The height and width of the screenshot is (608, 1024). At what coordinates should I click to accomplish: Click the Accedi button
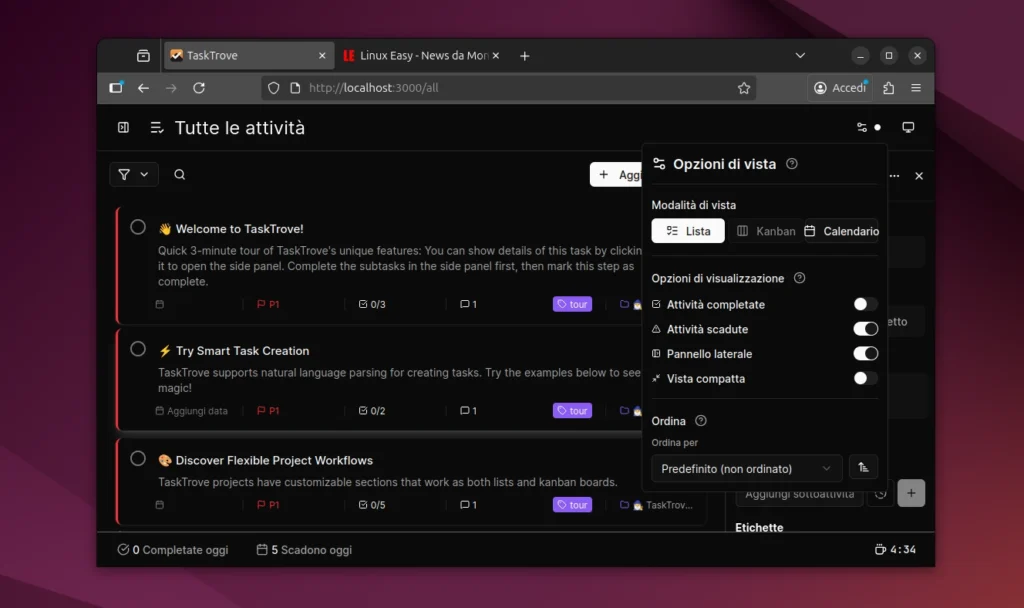pos(840,87)
